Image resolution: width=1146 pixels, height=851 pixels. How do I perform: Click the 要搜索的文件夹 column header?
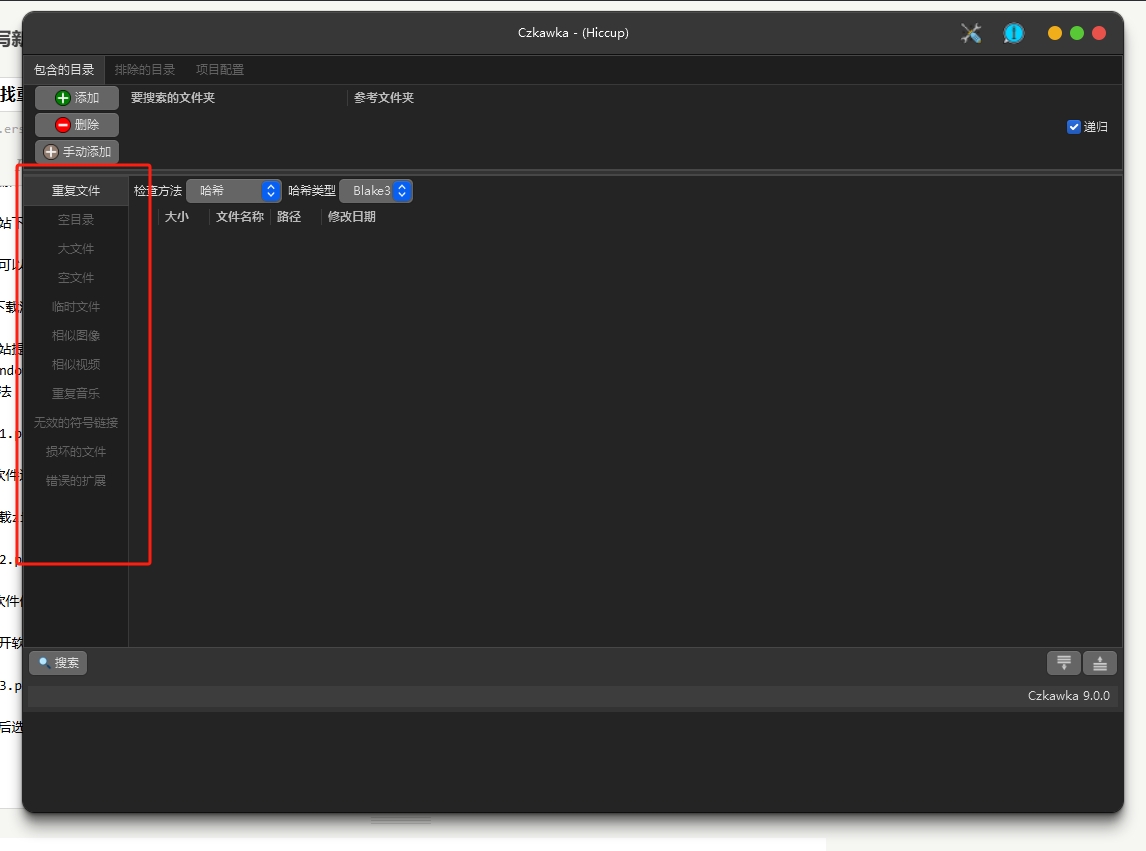point(172,98)
